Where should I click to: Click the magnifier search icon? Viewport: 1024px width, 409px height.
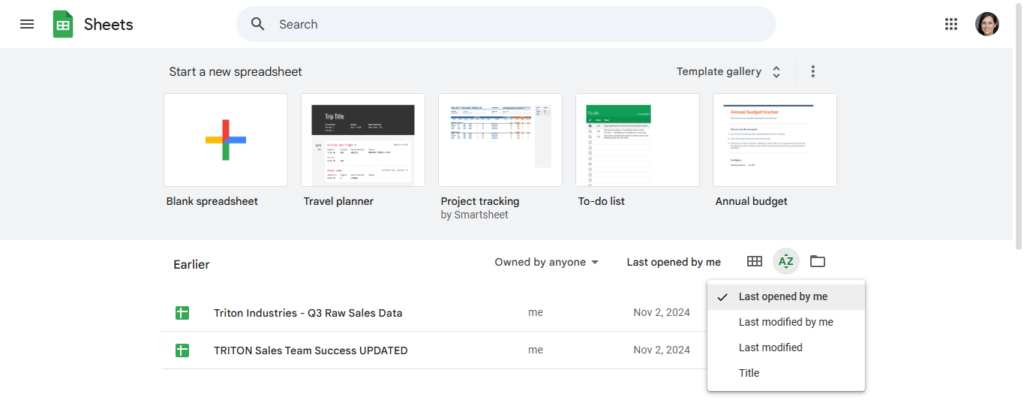258,24
